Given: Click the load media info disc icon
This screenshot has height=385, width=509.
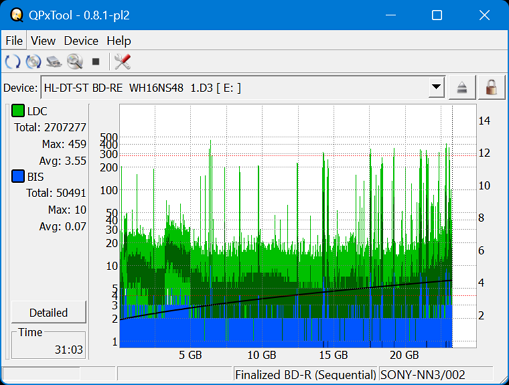Looking at the screenshot, I should tap(33, 62).
